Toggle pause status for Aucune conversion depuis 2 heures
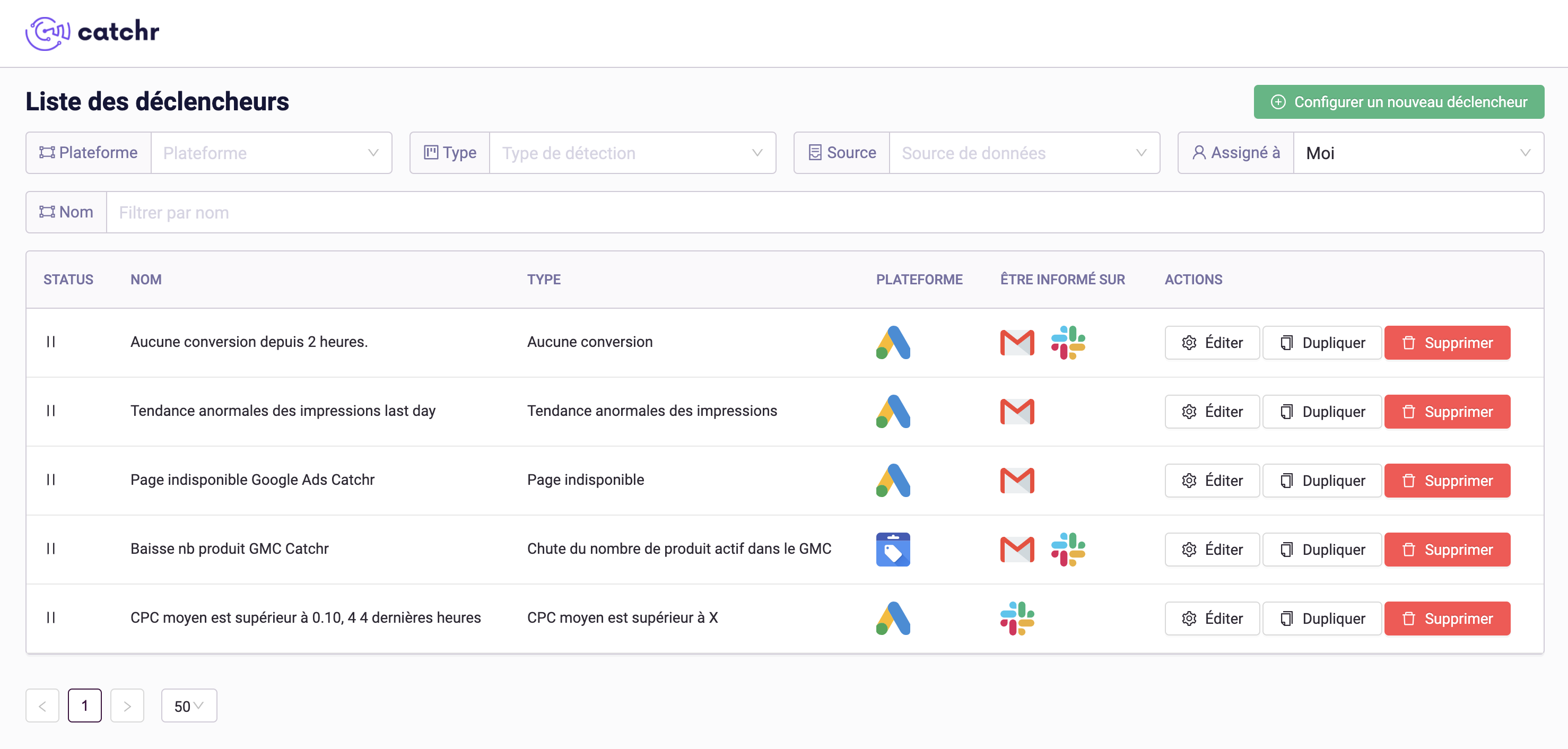 click(x=51, y=342)
